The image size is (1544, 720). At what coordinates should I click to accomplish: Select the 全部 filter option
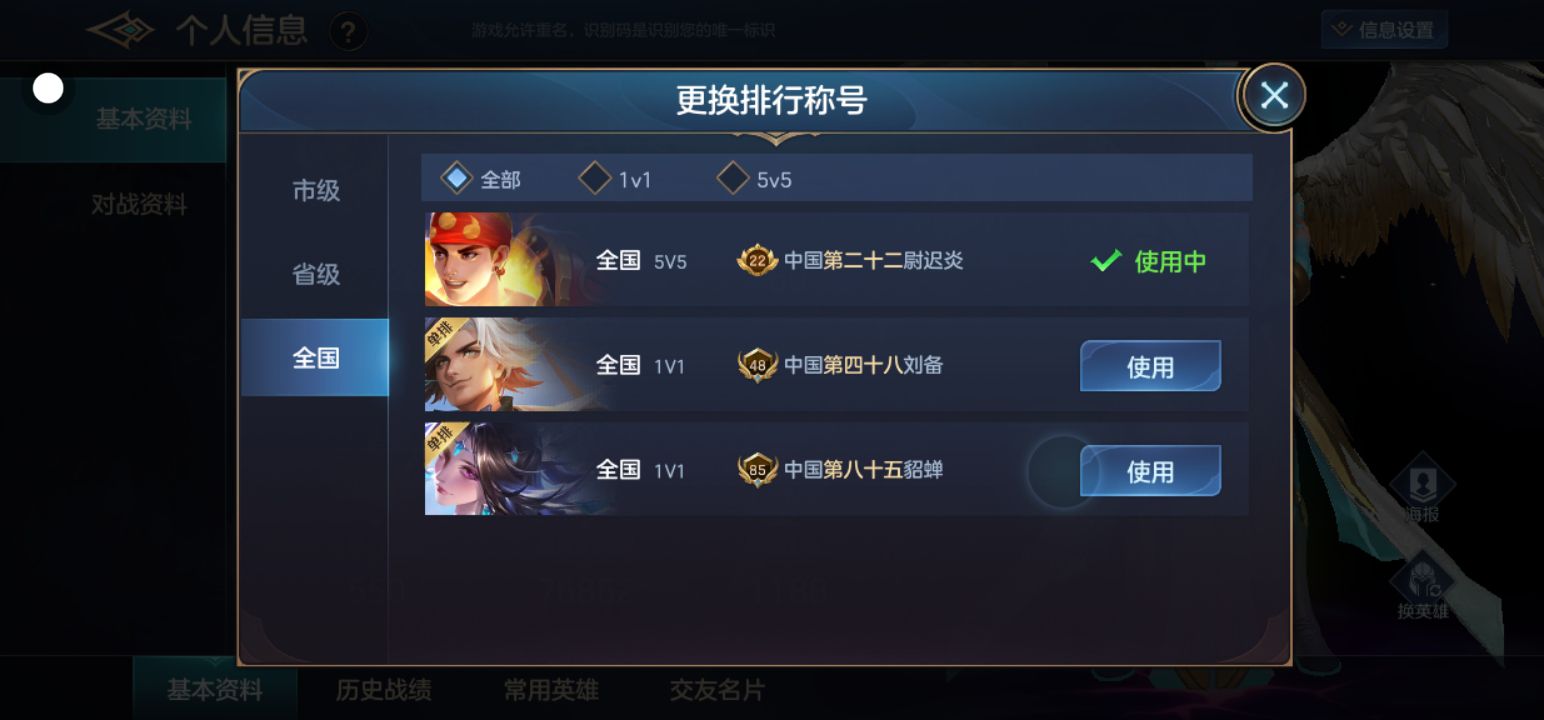pyautogui.click(x=482, y=179)
